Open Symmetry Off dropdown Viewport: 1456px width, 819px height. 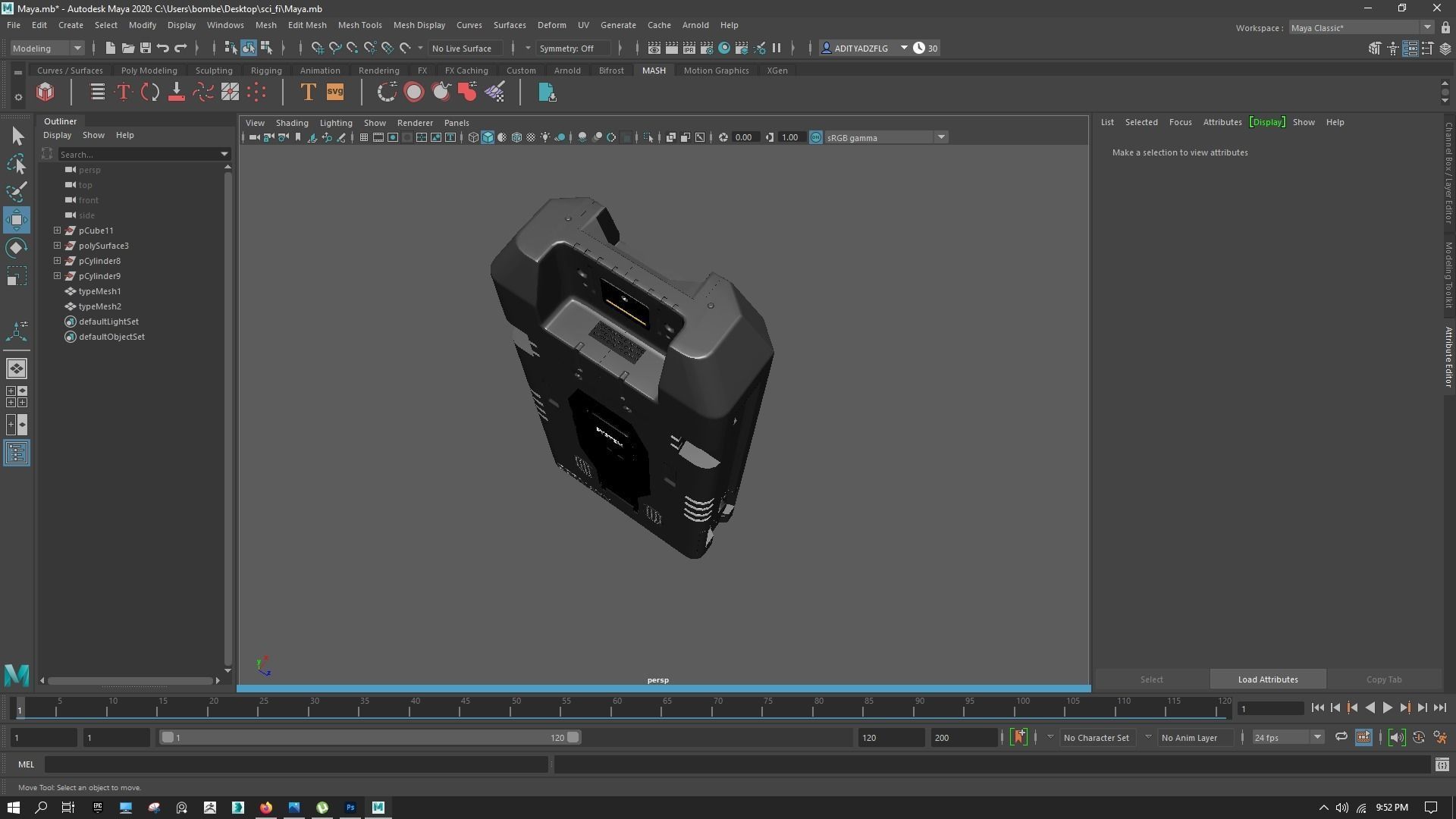[573, 49]
